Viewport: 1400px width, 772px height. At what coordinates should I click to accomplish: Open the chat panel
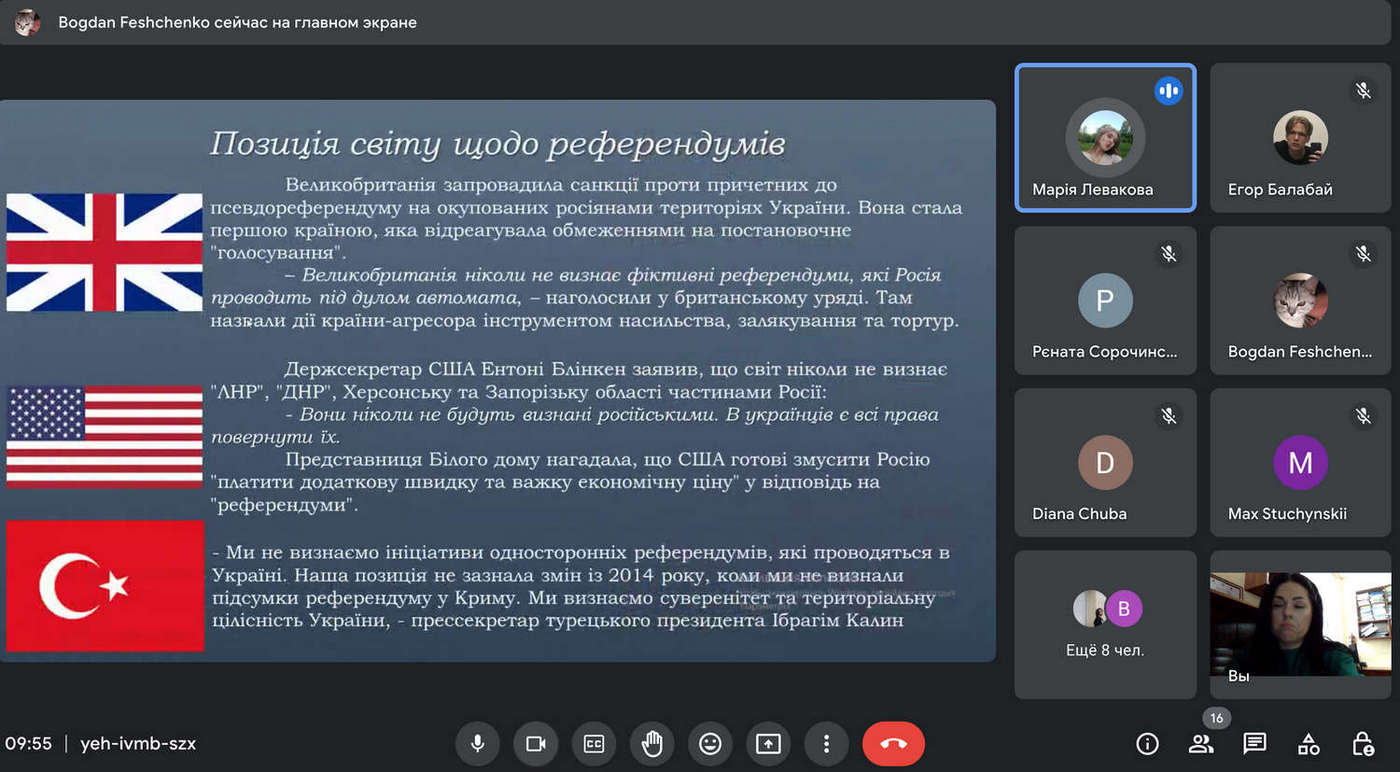(x=1255, y=744)
